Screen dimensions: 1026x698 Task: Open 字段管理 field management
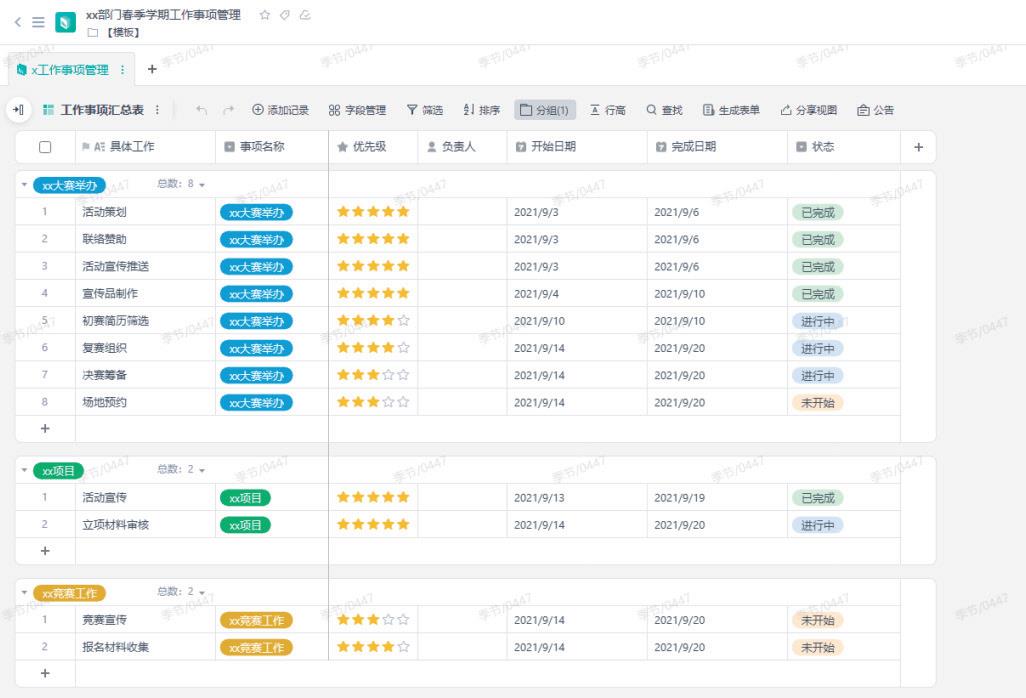click(357, 110)
